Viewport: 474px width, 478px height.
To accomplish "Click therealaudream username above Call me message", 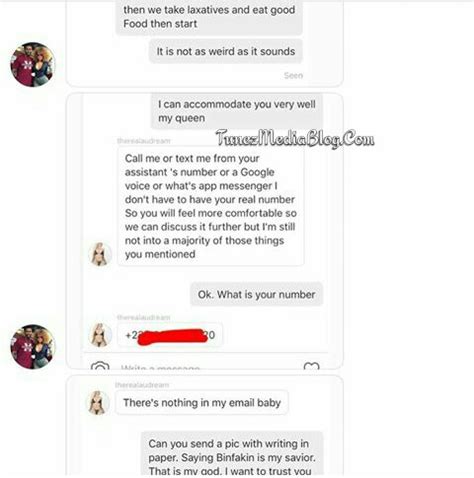I will tap(144, 141).
